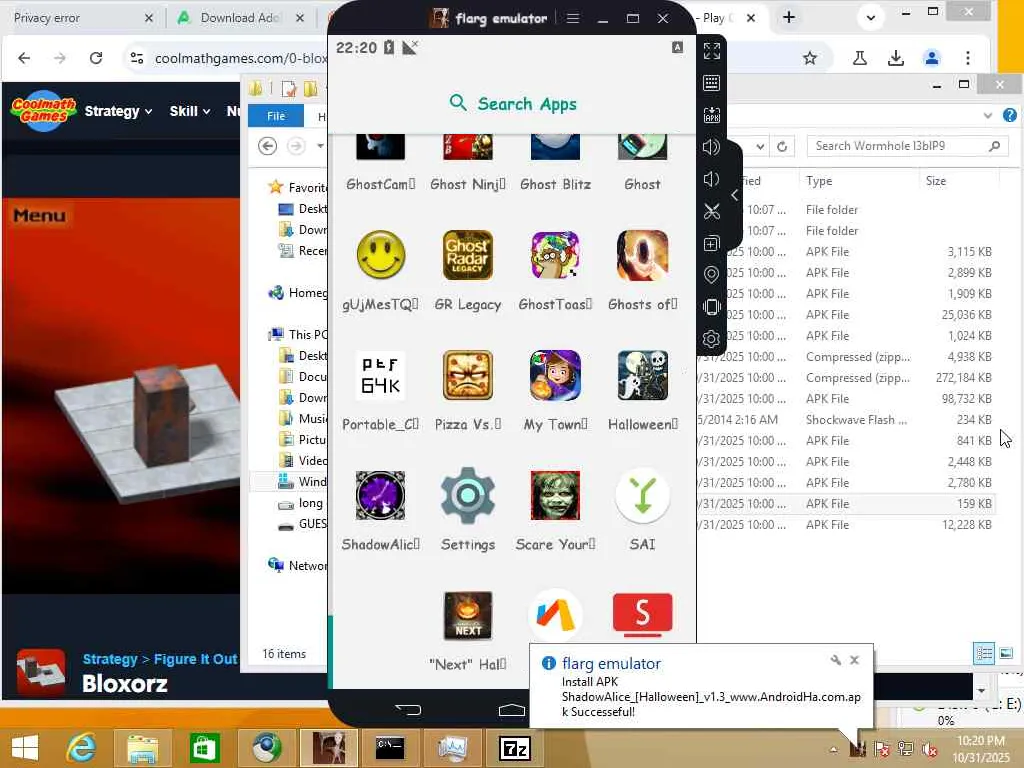Click the emulator volume down icon
The height and width of the screenshot is (768, 1024).
[x=712, y=179]
